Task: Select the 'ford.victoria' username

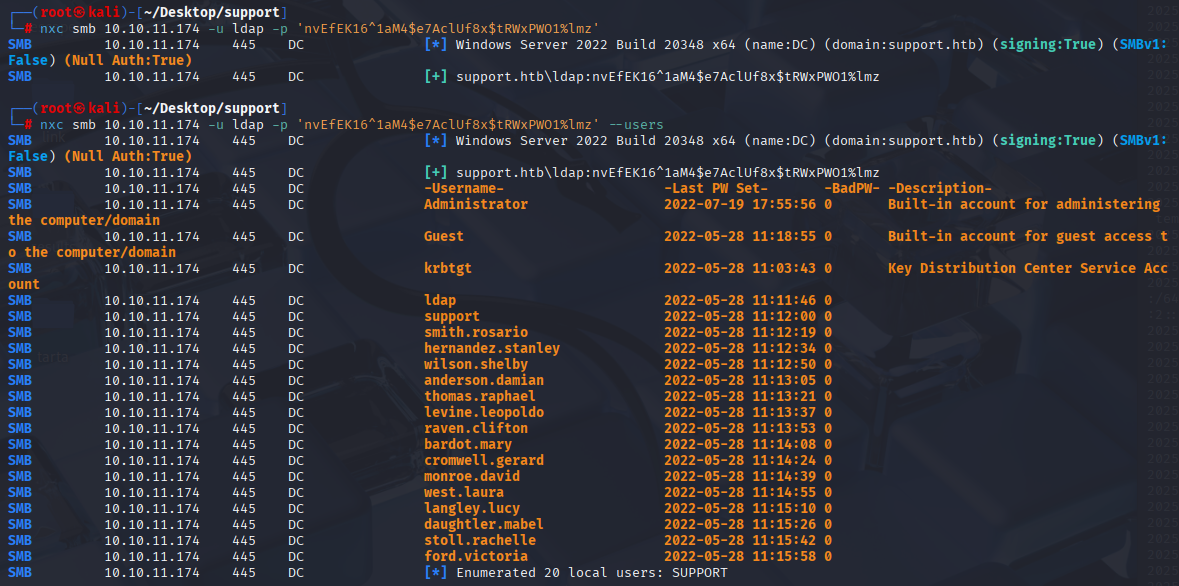Action: click(x=476, y=557)
